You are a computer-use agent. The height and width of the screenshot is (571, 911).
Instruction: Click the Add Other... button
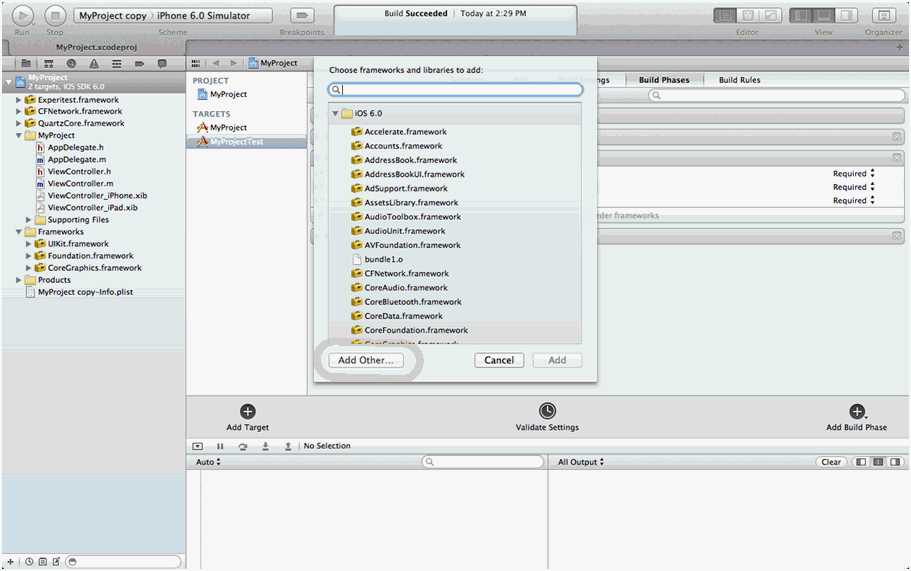pyautogui.click(x=366, y=360)
